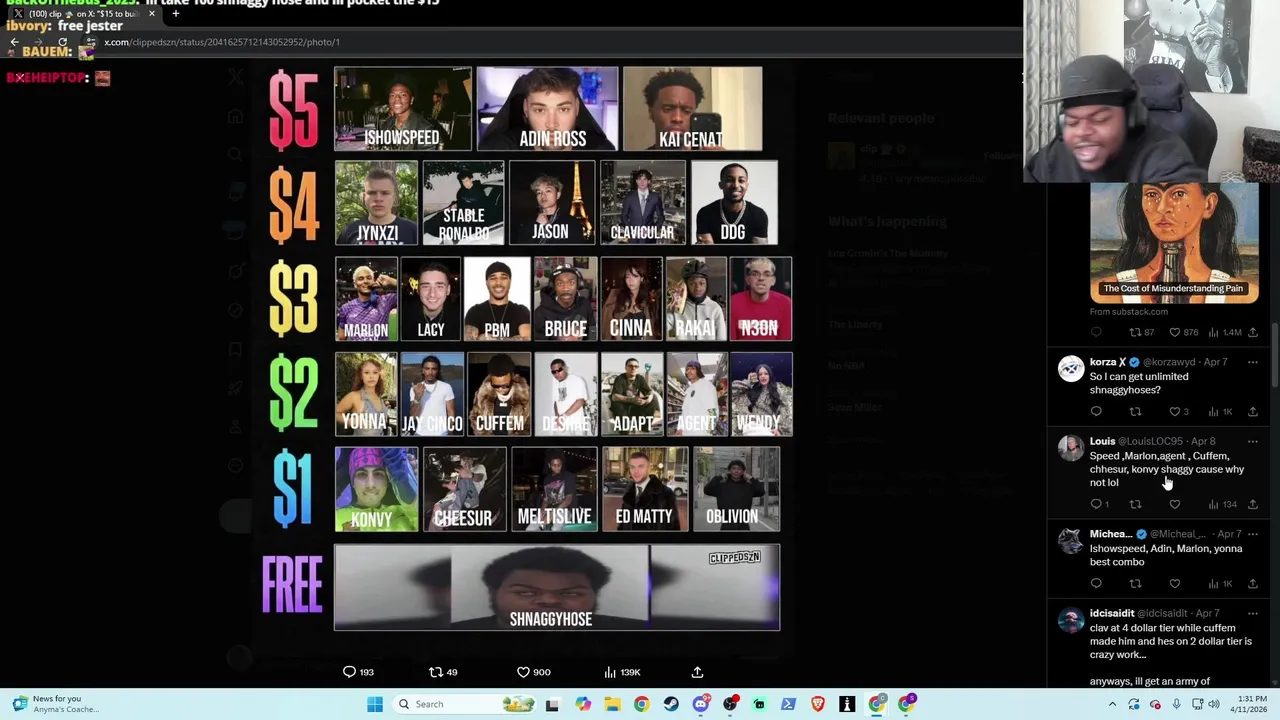Screen dimensions: 1280x720
Task: Click idcisaidit's profile avatar
Action: tap(1071, 620)
